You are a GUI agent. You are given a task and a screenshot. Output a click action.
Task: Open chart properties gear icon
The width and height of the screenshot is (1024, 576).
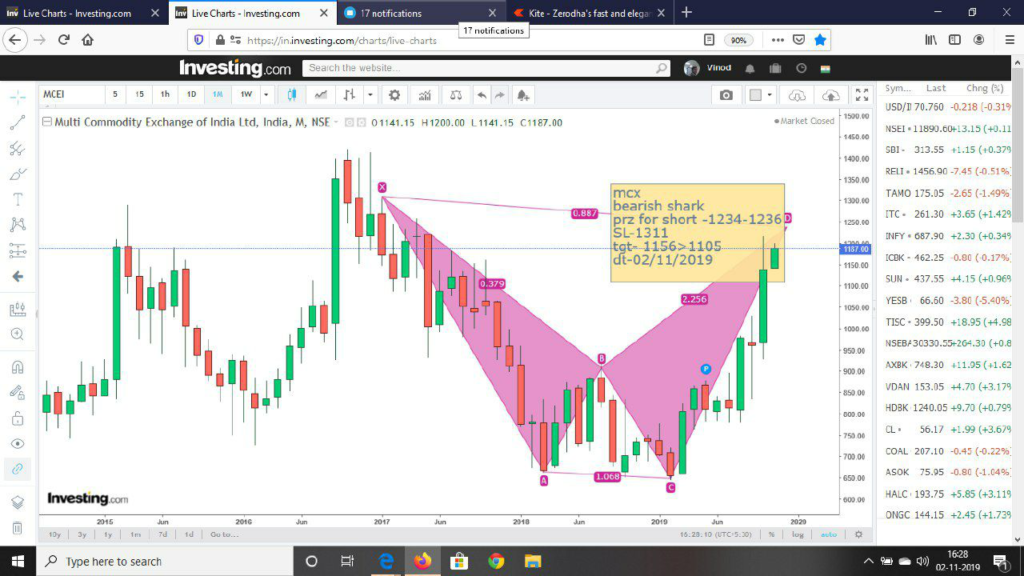[x=394, y=95]
